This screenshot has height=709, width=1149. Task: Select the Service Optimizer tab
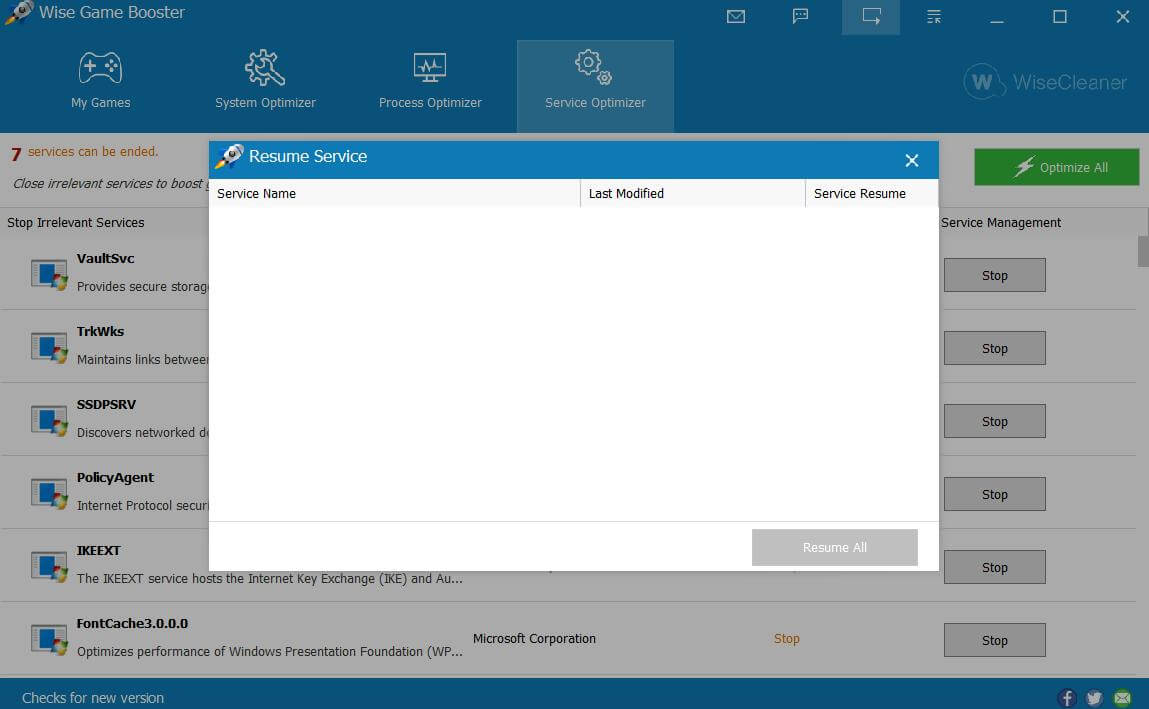595,86
